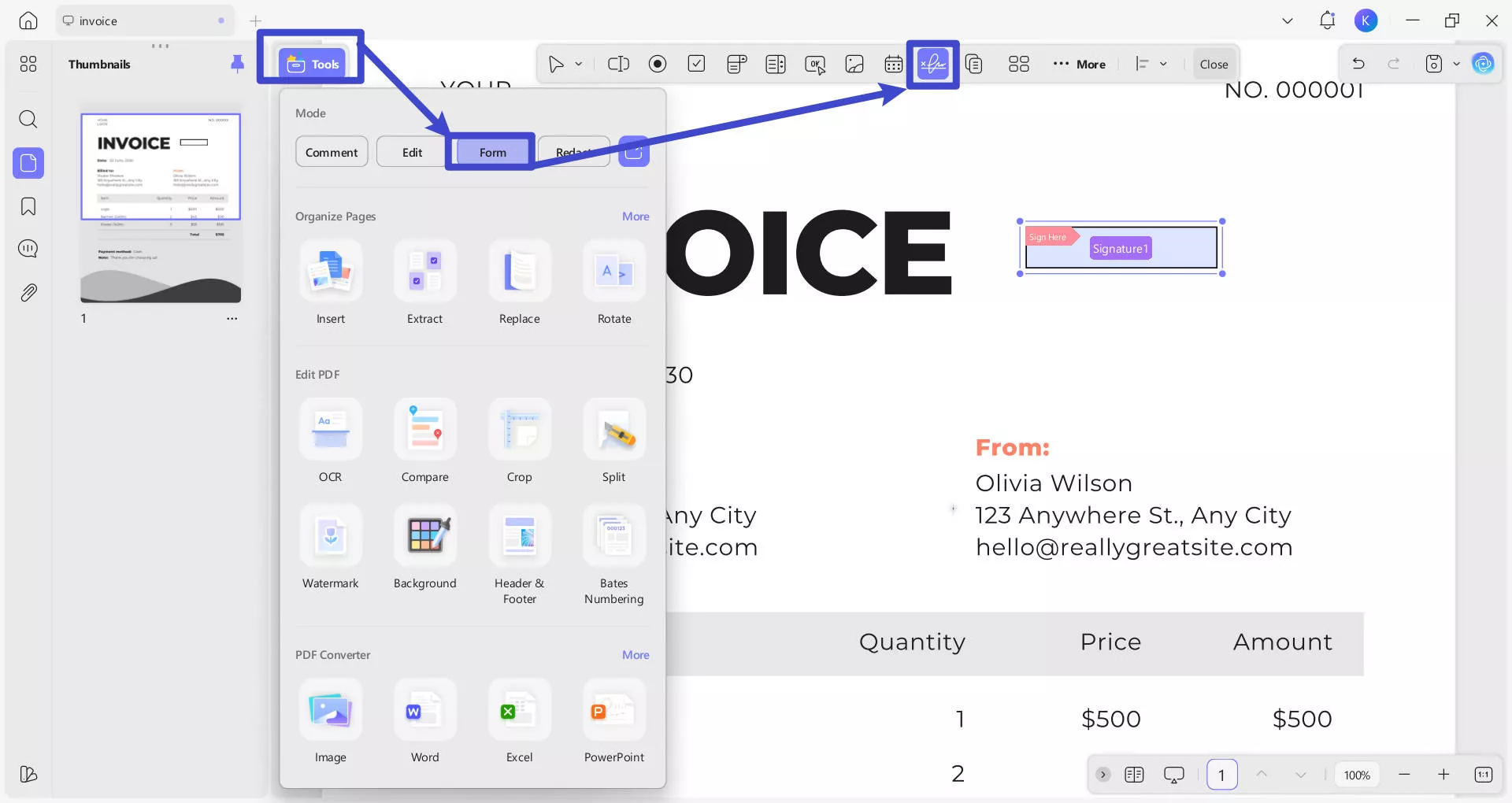Screen dimensions: 1512x803
Task: Activate the pages thumbnails sidebar button
Action: 28,163
